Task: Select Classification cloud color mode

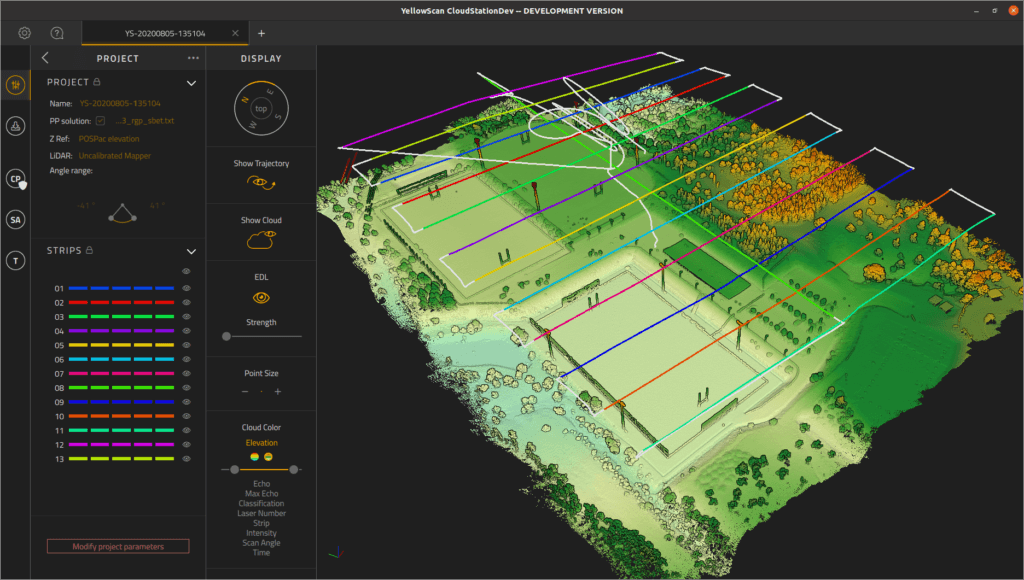Action: click(x=261, y=503)
